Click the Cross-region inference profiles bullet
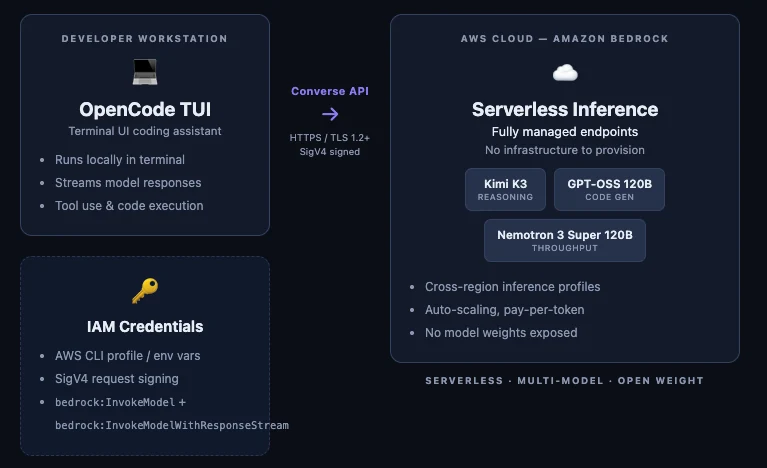This screenshot has width=767, height=468. 512,287
